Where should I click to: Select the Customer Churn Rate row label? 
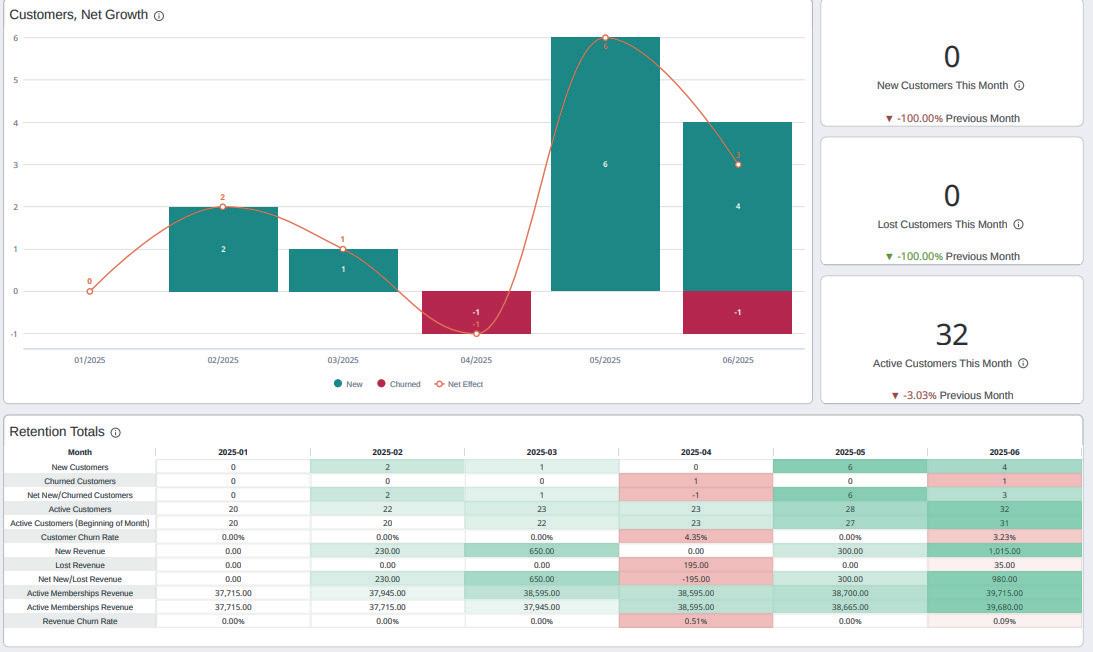(79, 538)
